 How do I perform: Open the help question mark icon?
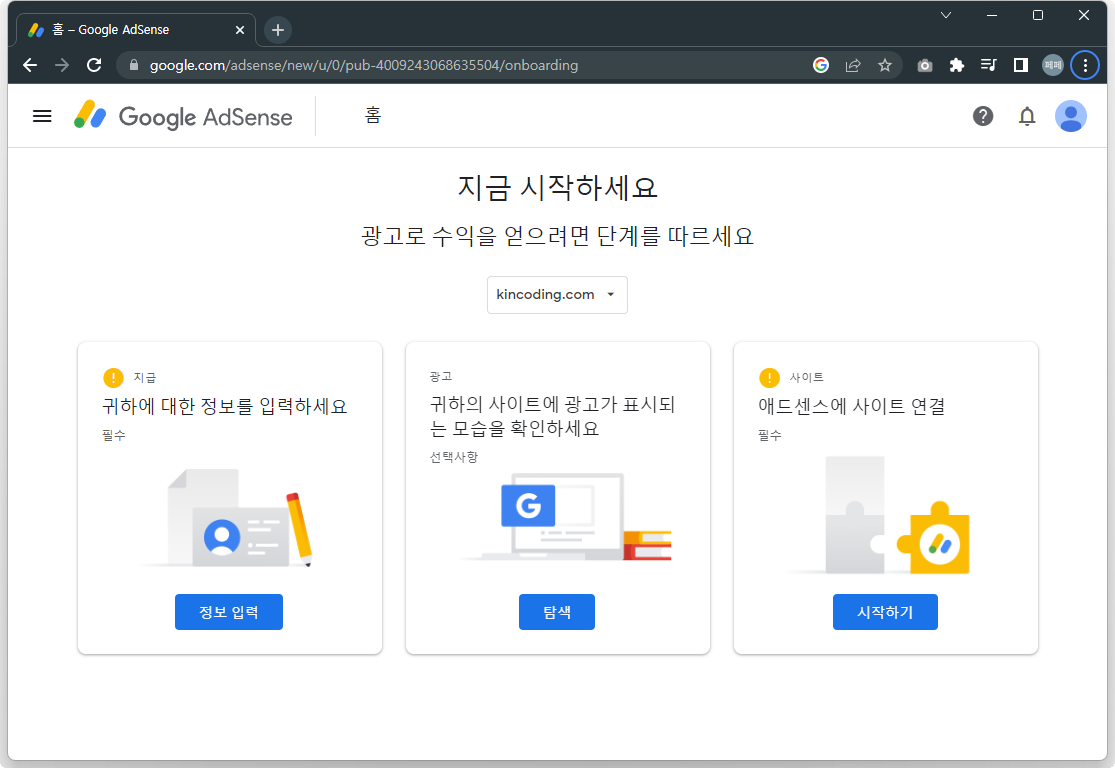coord(983,116)
